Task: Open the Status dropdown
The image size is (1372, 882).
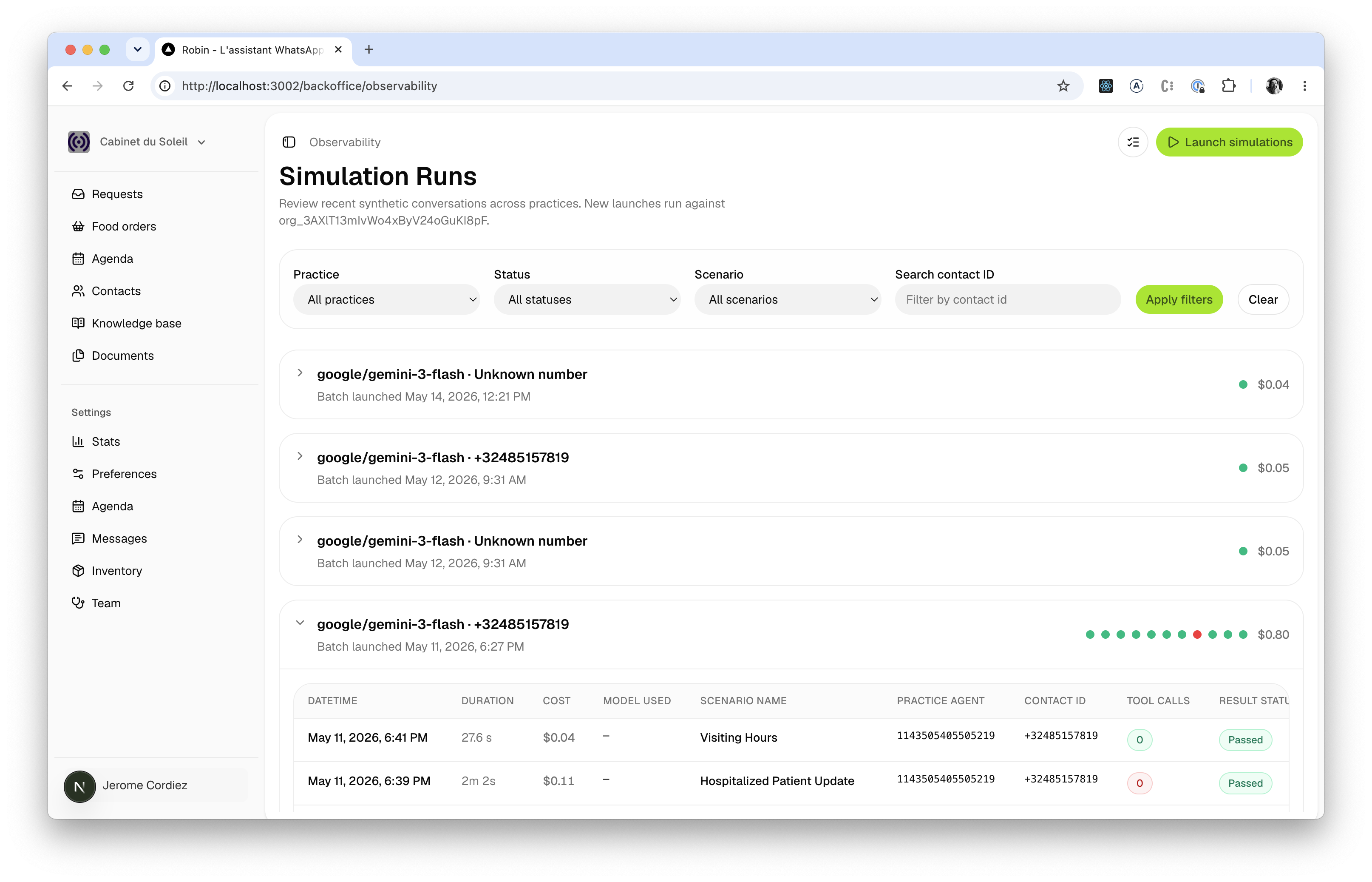Action: click(x=587, y=299)
